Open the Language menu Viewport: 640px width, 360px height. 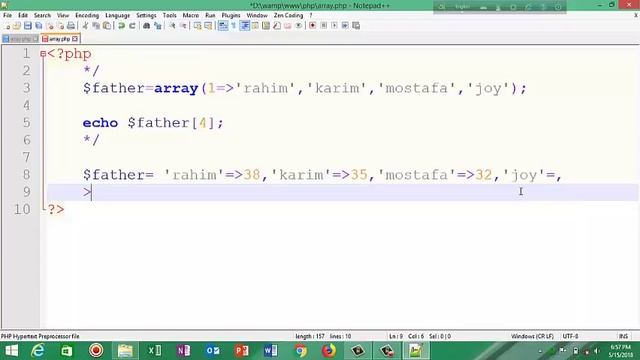118,15
